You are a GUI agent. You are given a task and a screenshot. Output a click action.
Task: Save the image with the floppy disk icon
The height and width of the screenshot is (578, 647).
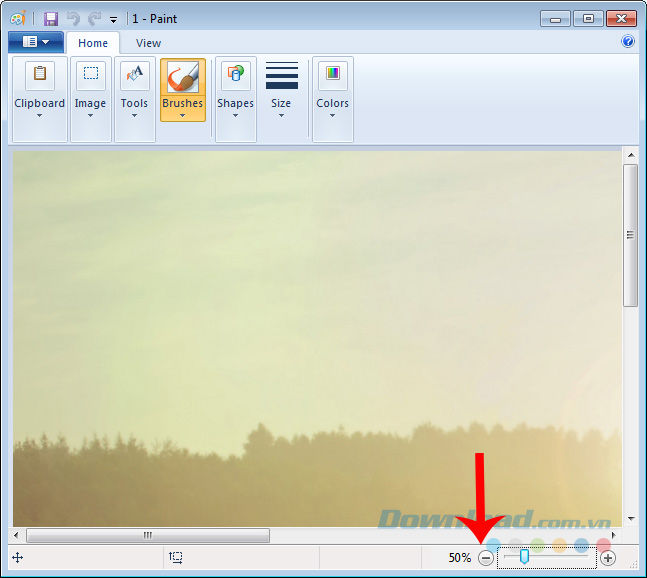(51, 19)
